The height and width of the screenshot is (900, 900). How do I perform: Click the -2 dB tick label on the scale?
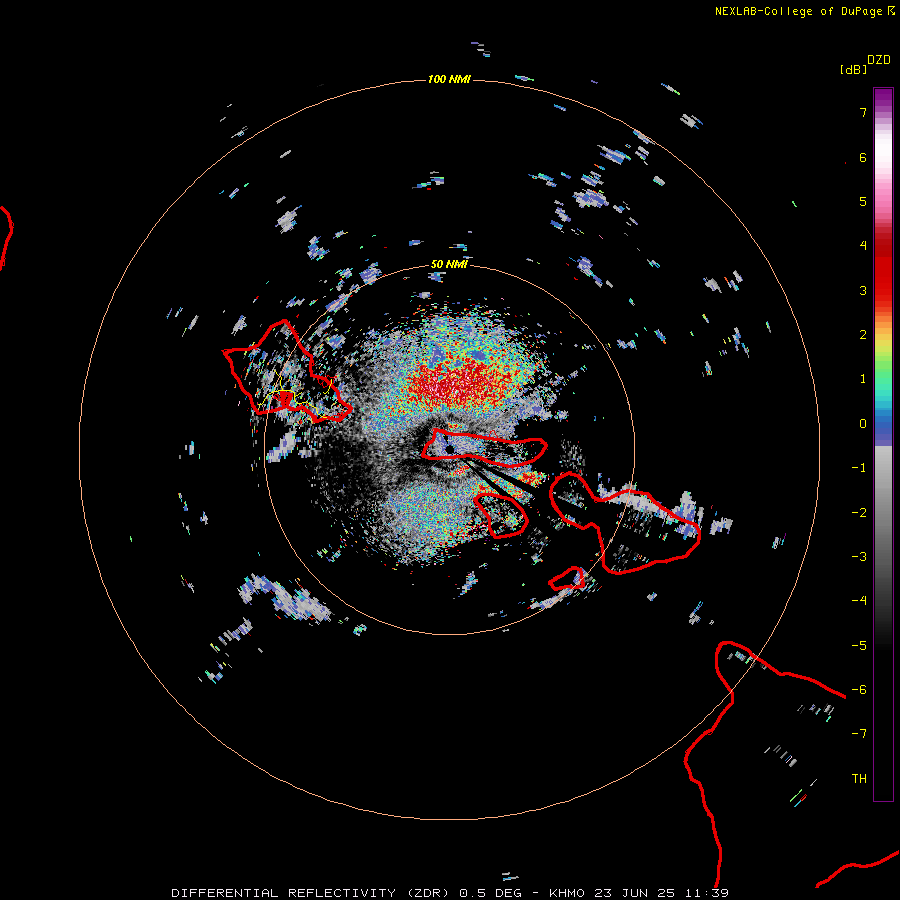[x=859, y=513]
